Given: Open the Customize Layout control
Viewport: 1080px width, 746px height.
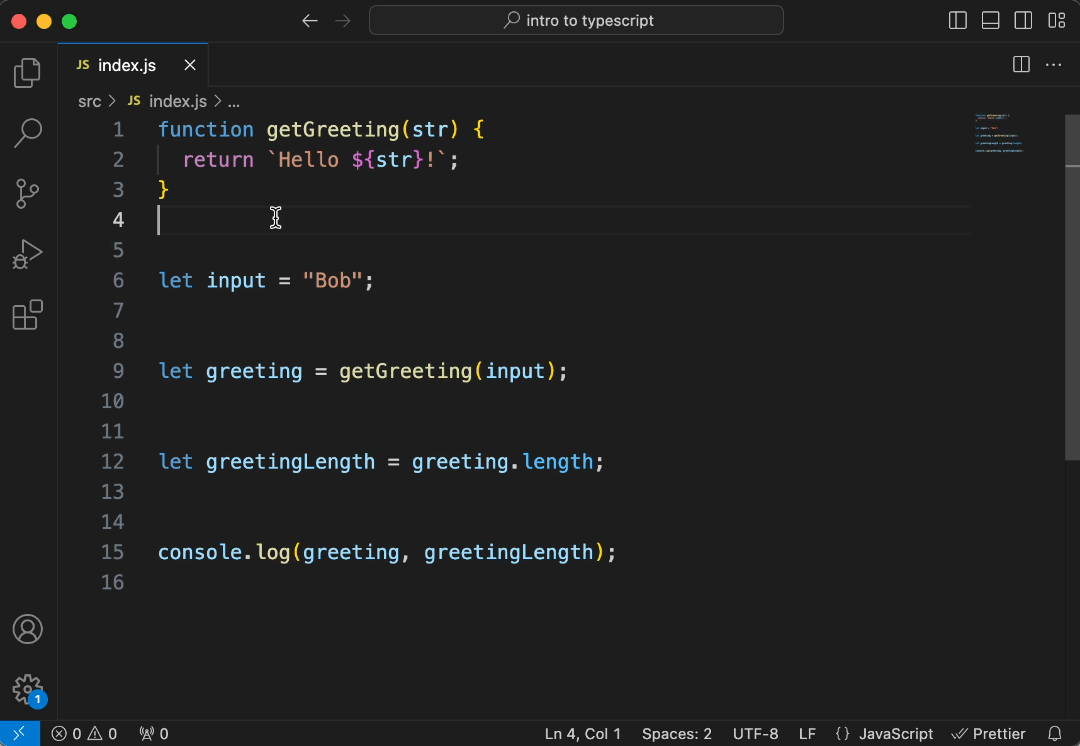Looking at the screenshot, I should 1056,20.
